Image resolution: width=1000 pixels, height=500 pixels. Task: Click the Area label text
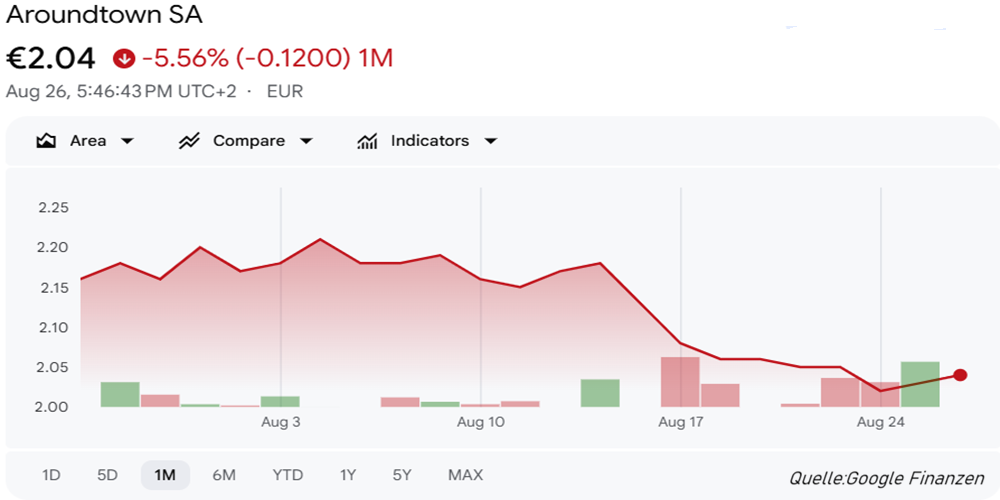(x=88, y=141)
